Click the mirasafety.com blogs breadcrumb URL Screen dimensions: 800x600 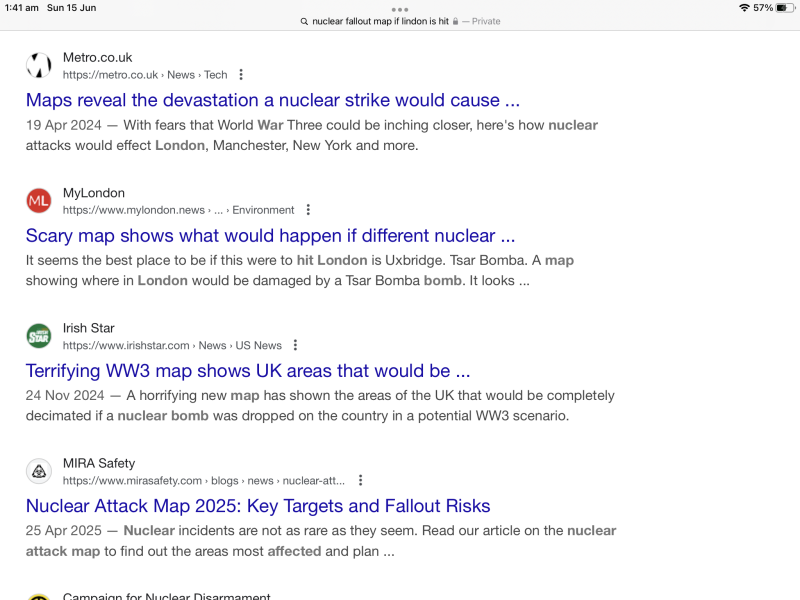coord(204,481)
